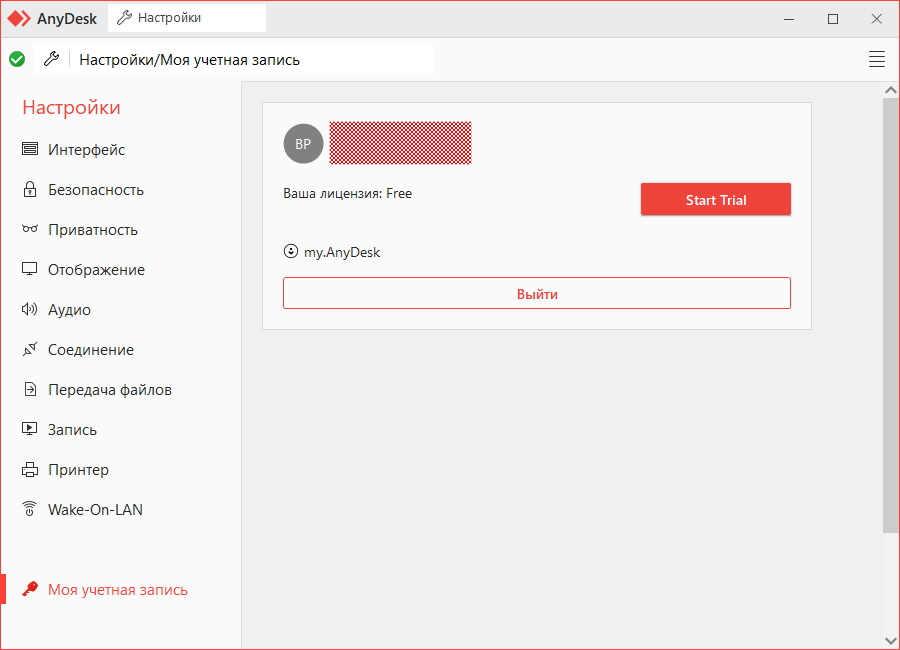Click the Выйти logout button
The width and height of the screenshot is (900, 650).
click(x=537, y=294)
